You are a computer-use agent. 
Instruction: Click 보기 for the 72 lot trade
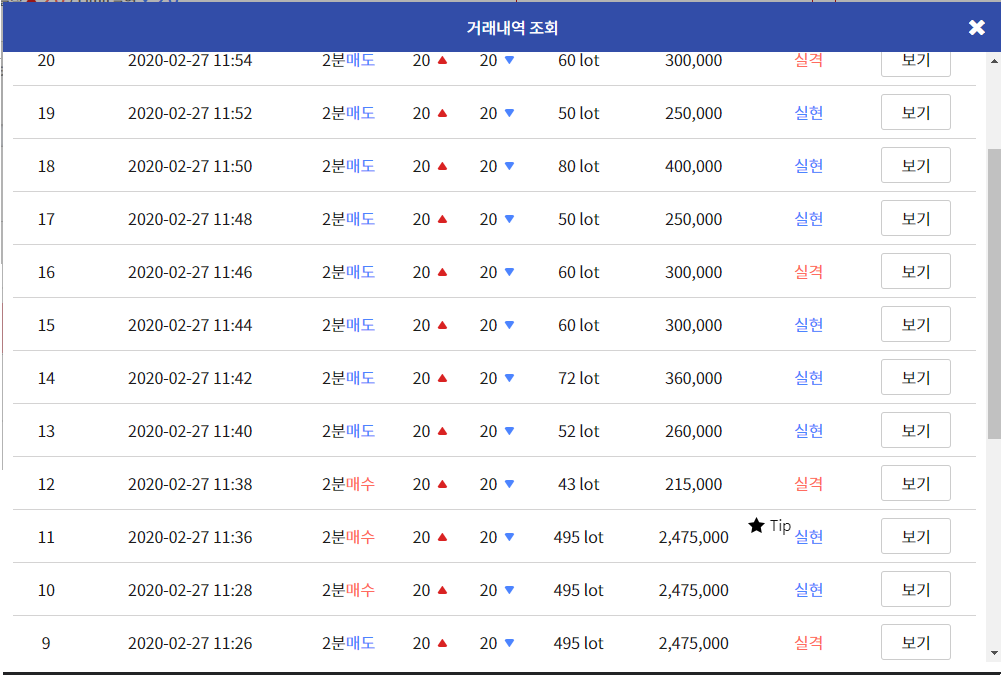(x=915, y=378)
